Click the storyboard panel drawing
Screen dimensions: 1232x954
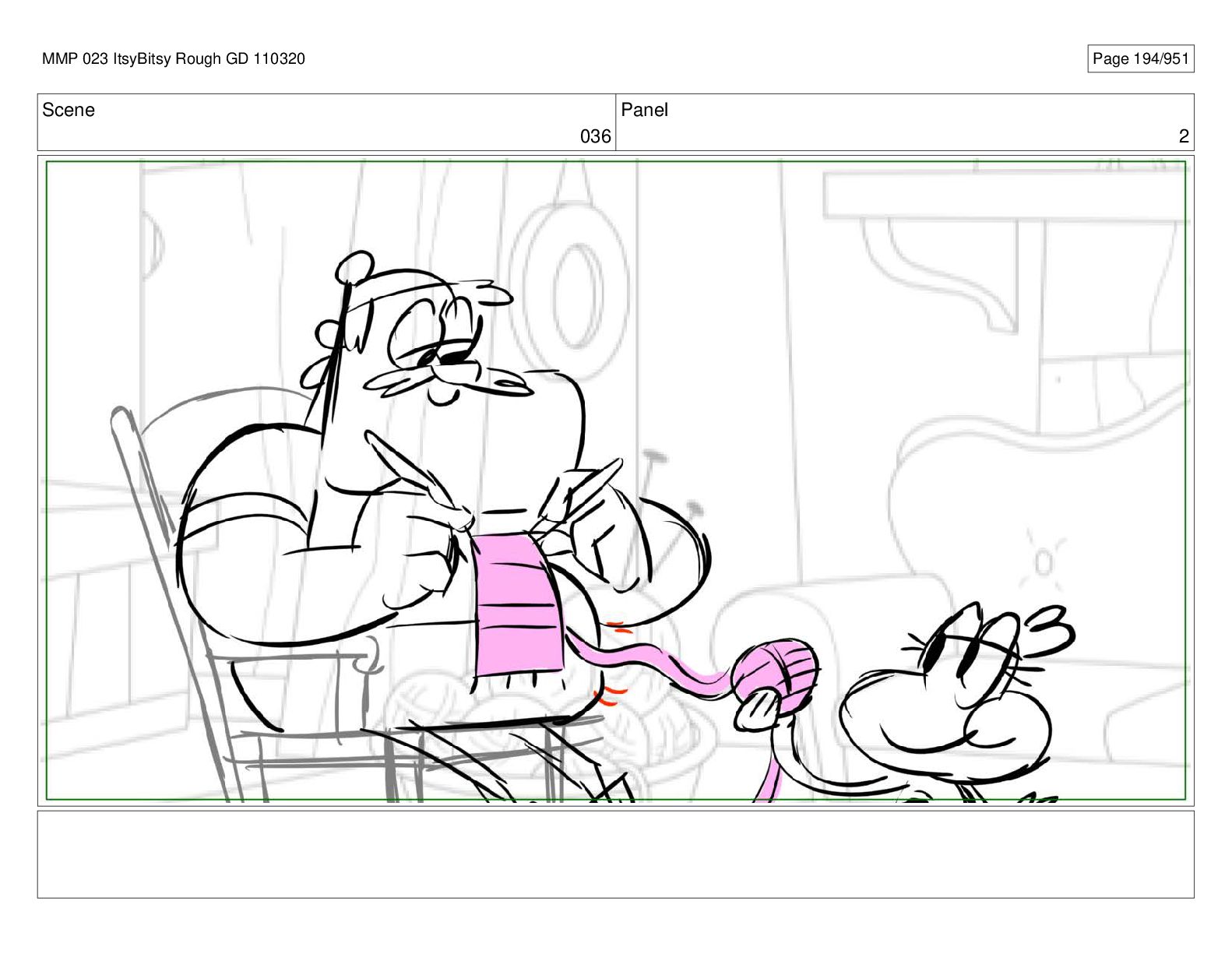pos(616,481)
